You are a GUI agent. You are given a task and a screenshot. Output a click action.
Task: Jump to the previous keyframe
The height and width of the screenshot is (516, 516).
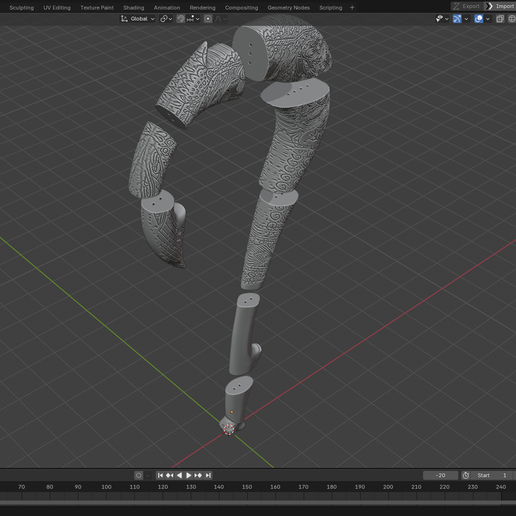point(169,475)
